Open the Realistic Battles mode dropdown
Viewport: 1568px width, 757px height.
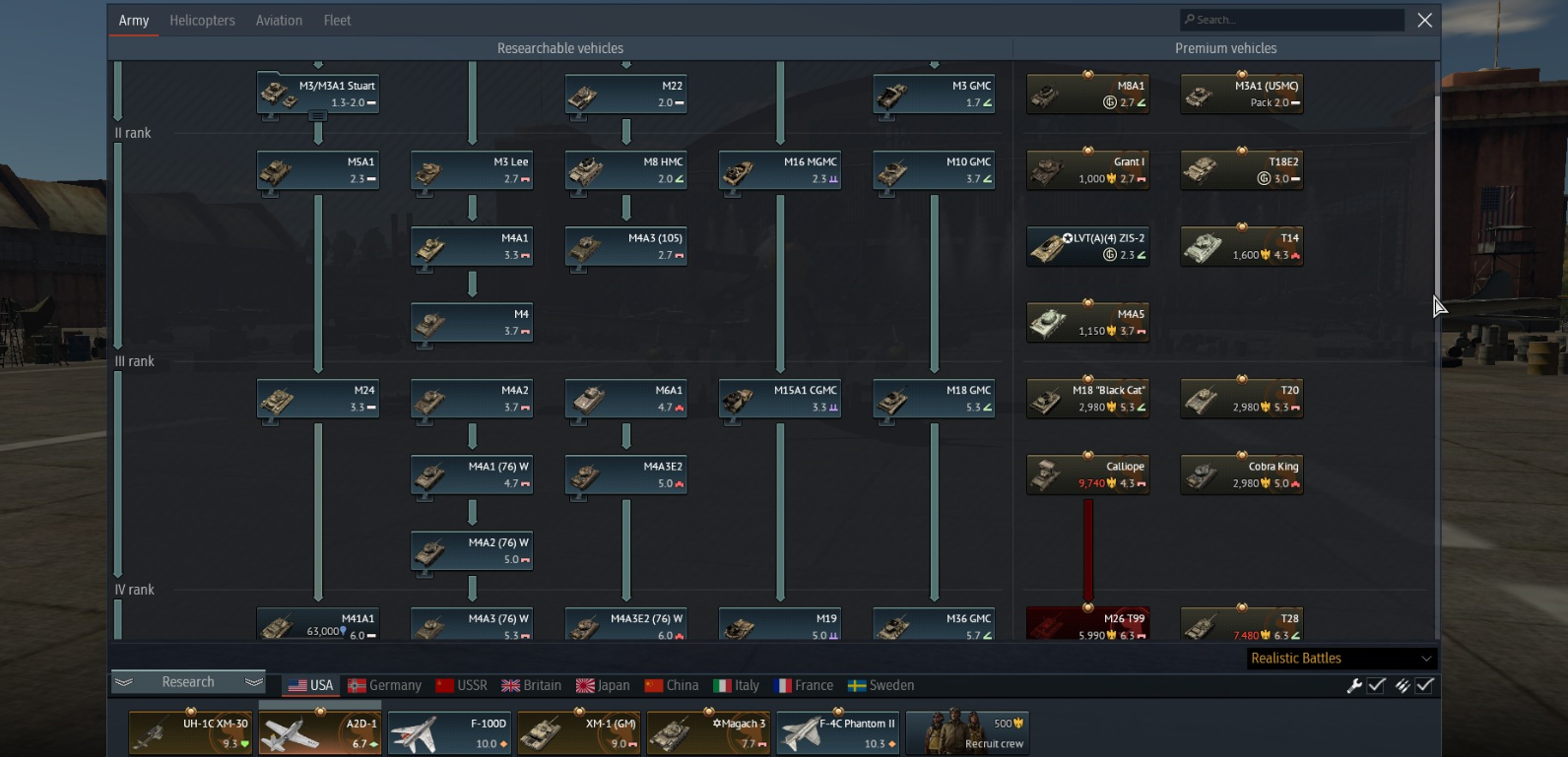coord(1340,658)
